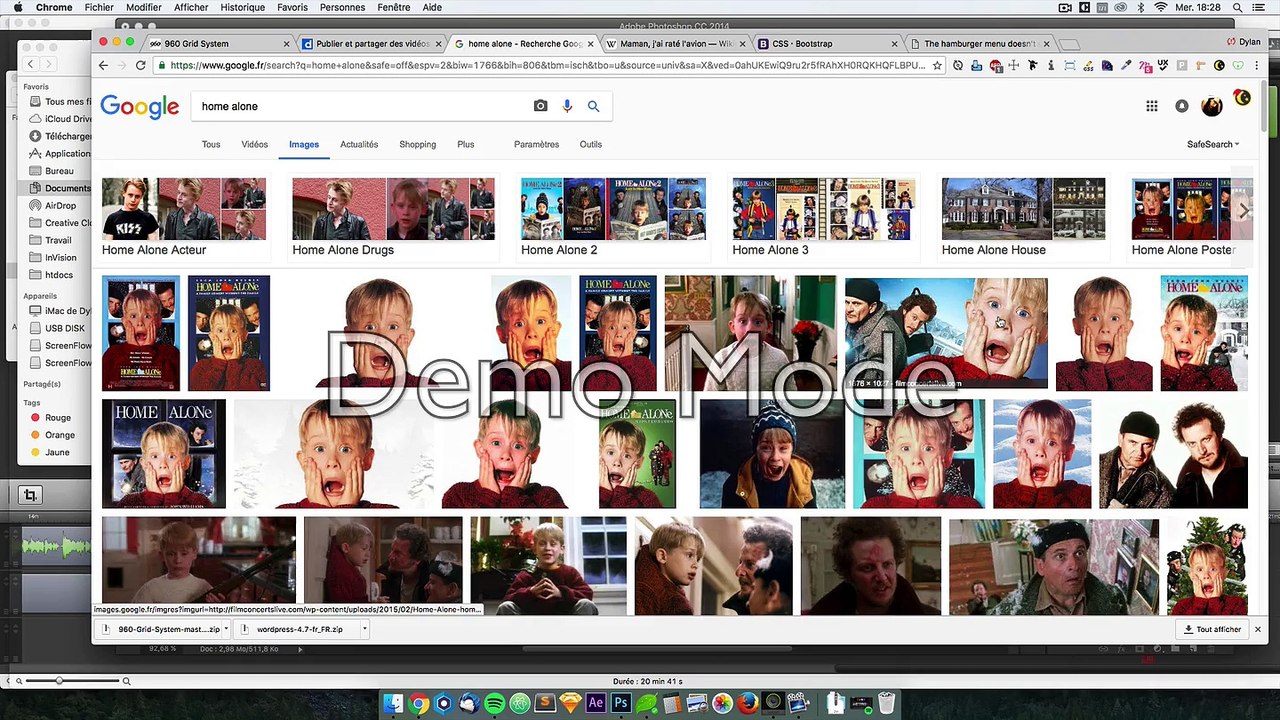Image resolution: width=1280 pixels, height=720 pixels.
Task: Open Chrome's three-dot menu
Action: coord(1256,65)
